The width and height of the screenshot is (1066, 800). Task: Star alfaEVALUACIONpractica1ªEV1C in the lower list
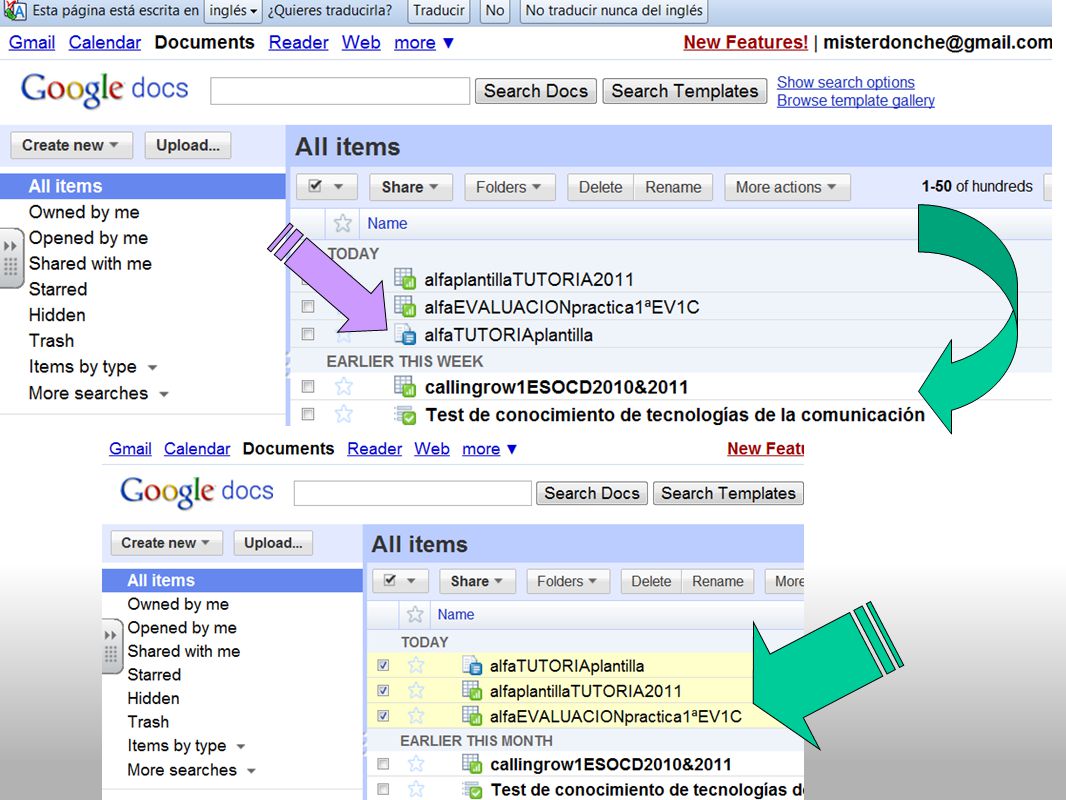[x=416, y=716]
